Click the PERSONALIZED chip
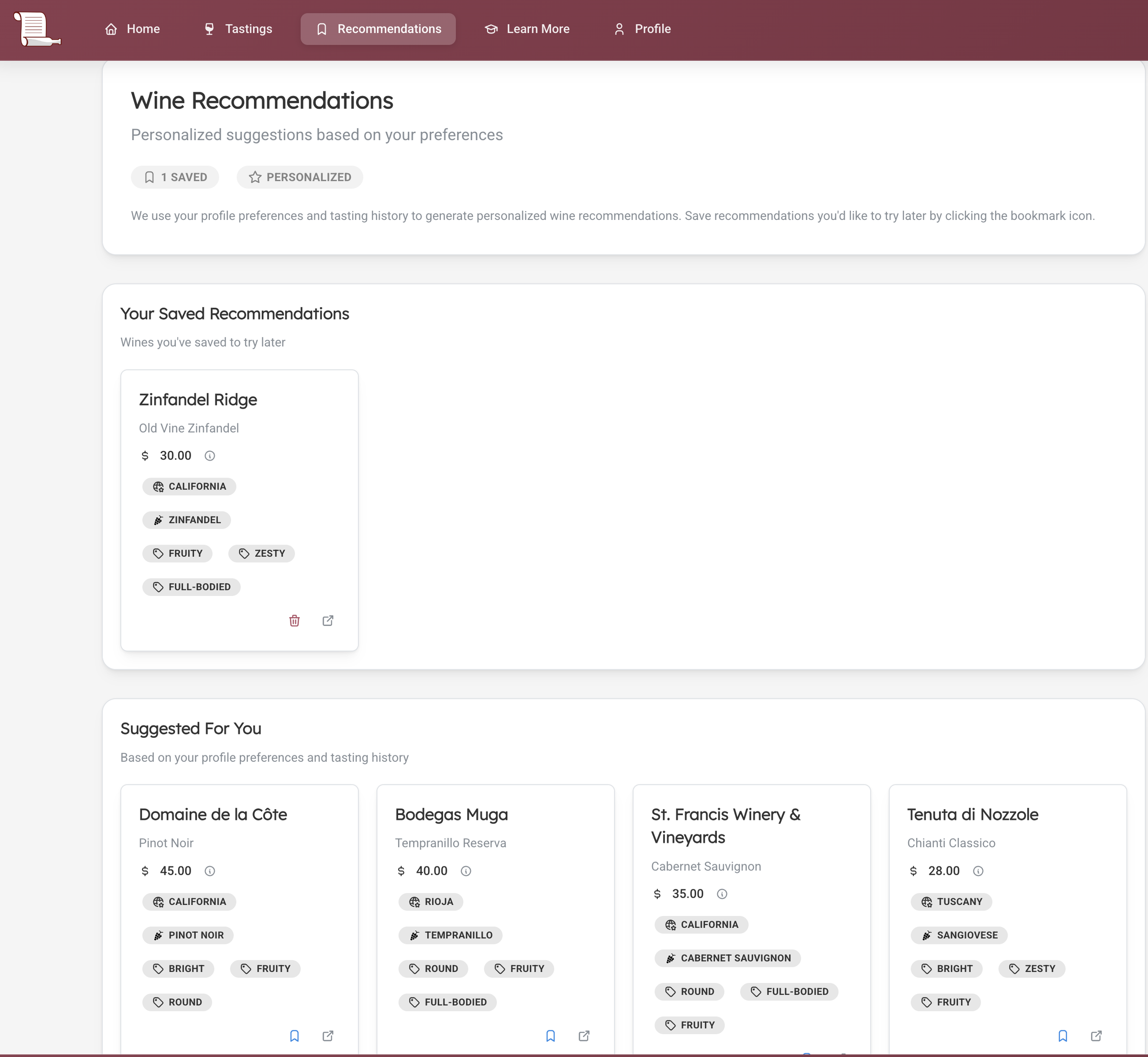This screenshot has width=1148, height=1057. click(x=300, y=177)
